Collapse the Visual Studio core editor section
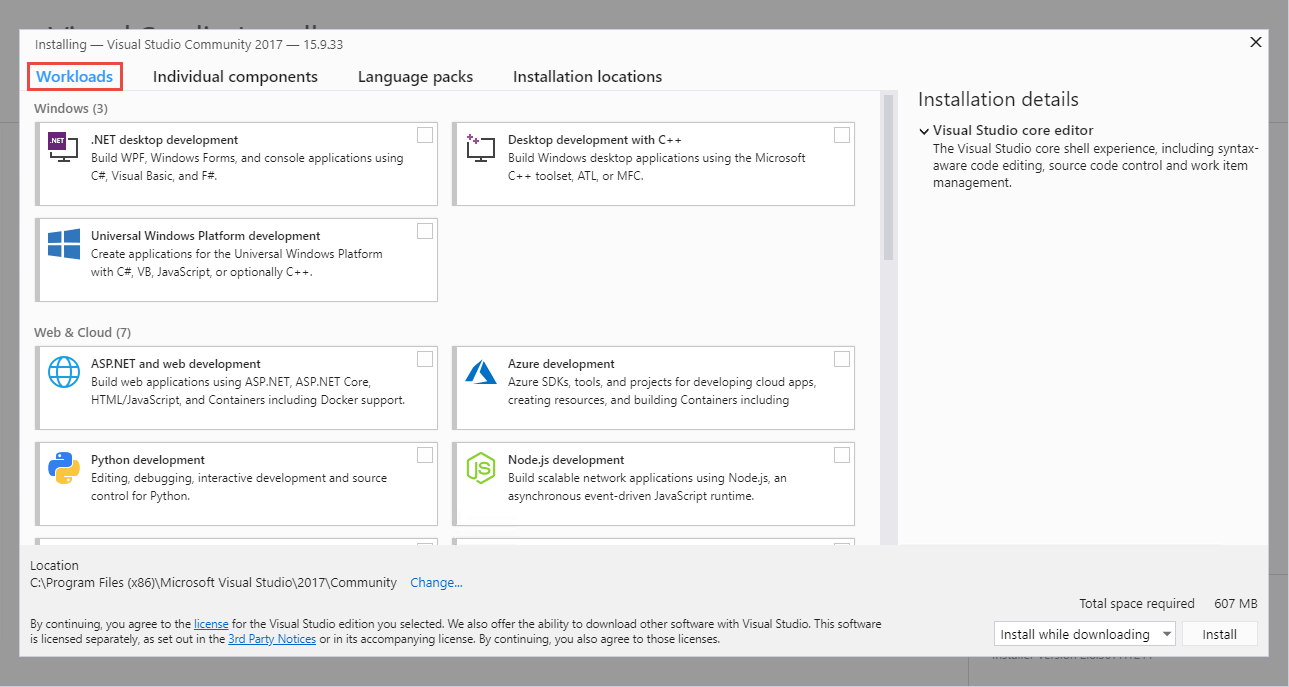 coord(924,131)
